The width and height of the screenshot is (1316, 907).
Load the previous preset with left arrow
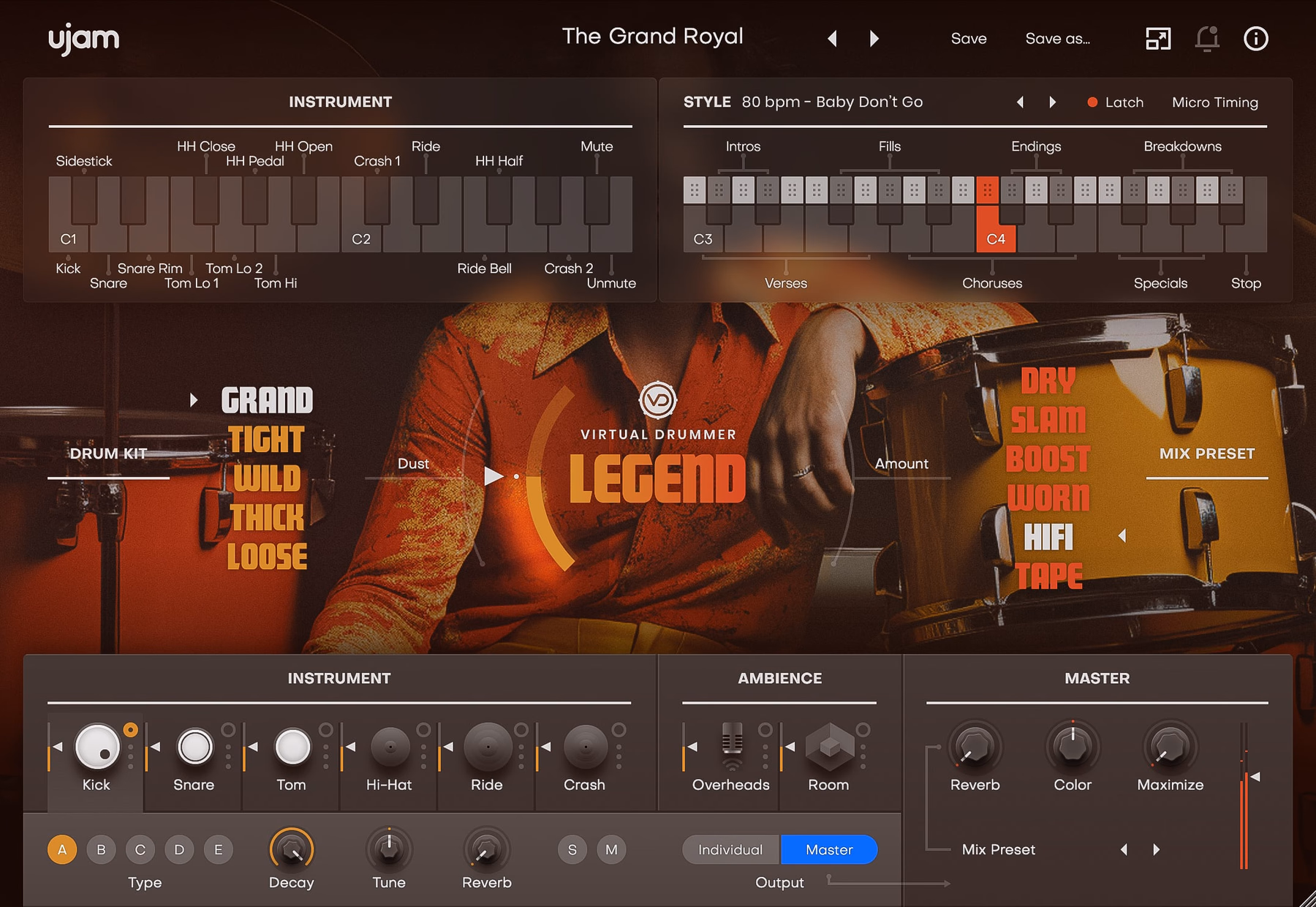click(832, 39)
